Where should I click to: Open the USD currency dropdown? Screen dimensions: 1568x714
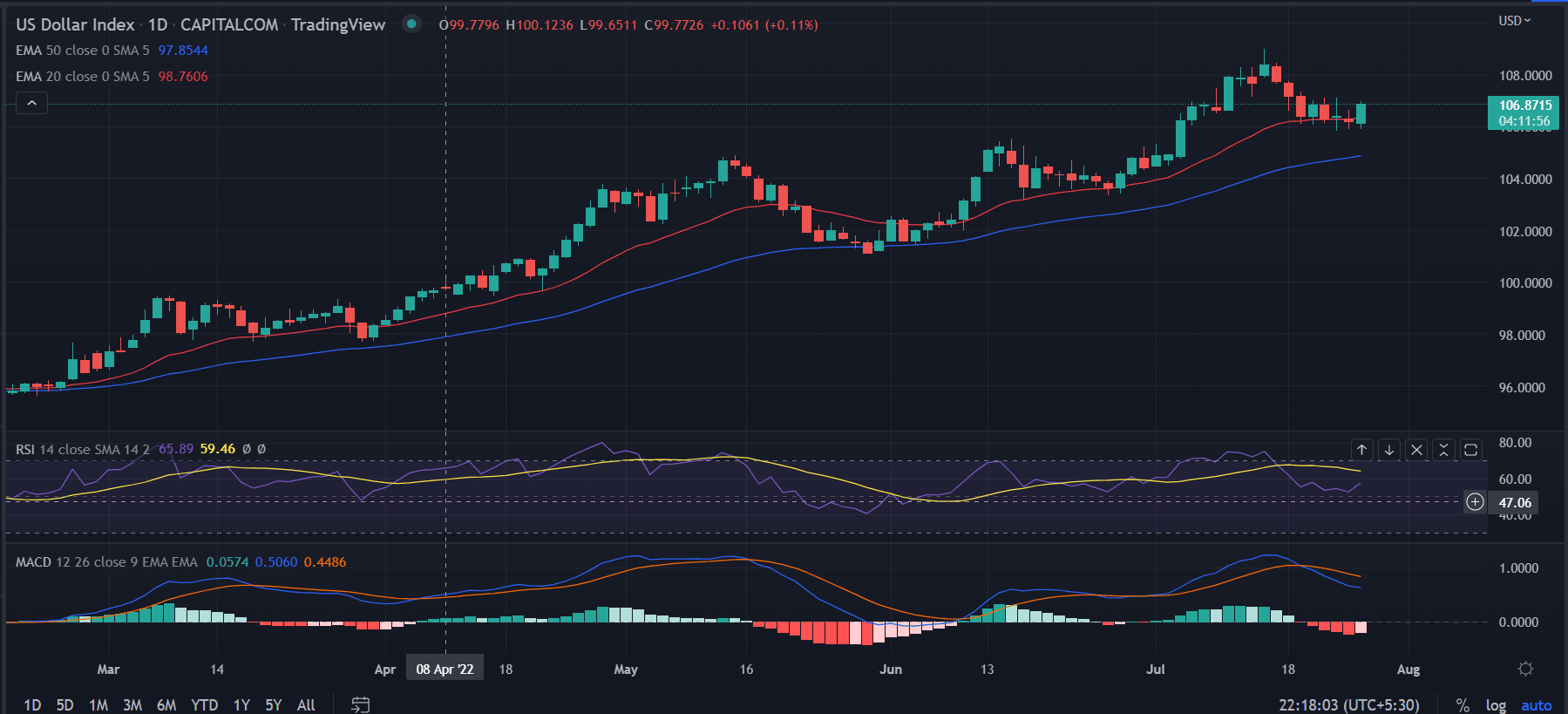point(1514,21)
